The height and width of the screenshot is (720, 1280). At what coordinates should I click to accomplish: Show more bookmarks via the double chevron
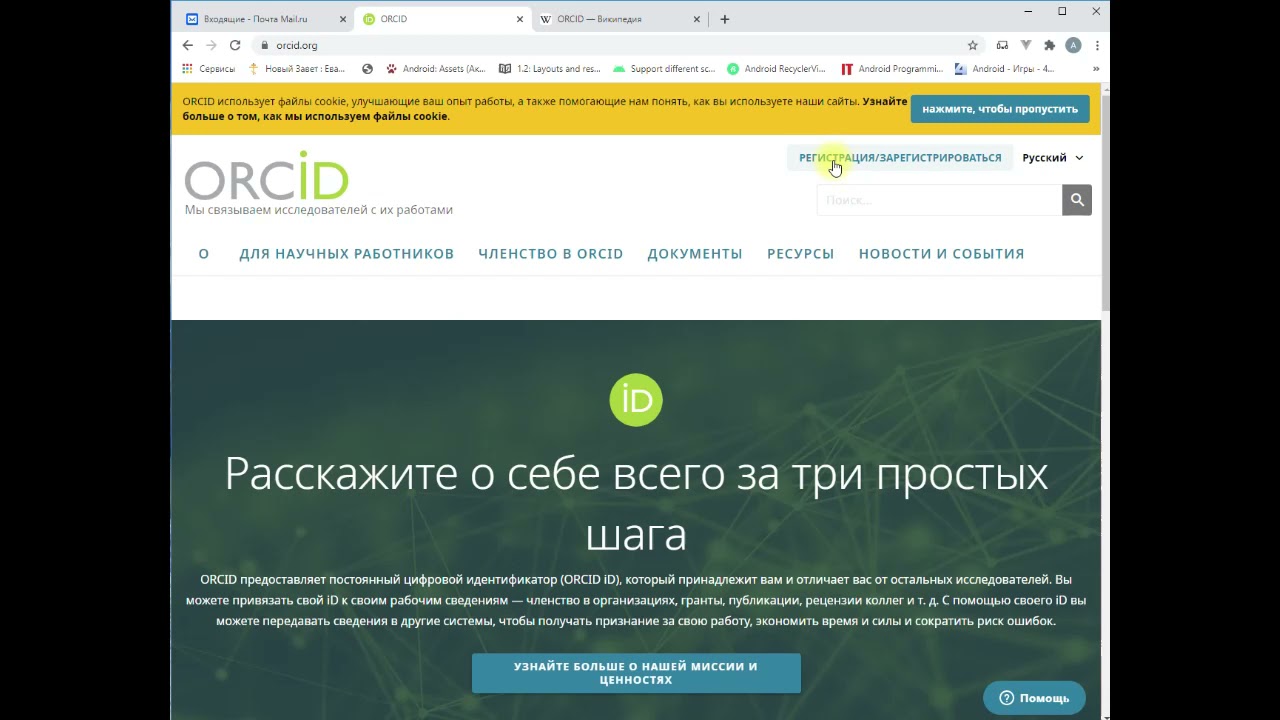(x=1096, y=69)
